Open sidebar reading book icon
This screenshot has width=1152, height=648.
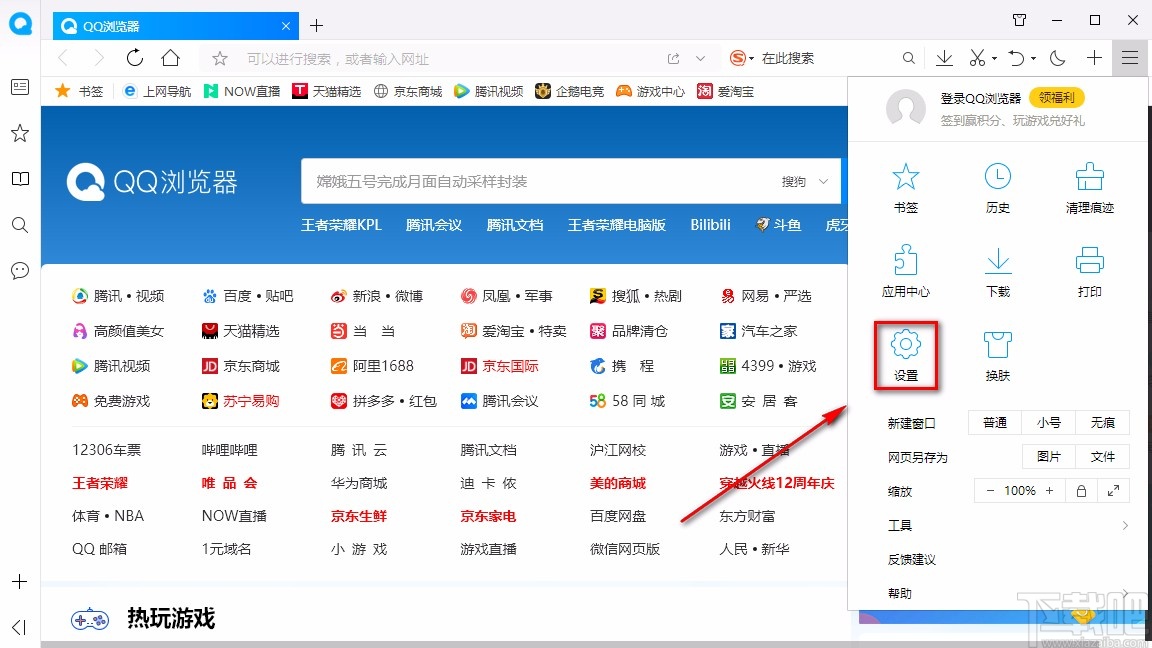click(20, 179)
